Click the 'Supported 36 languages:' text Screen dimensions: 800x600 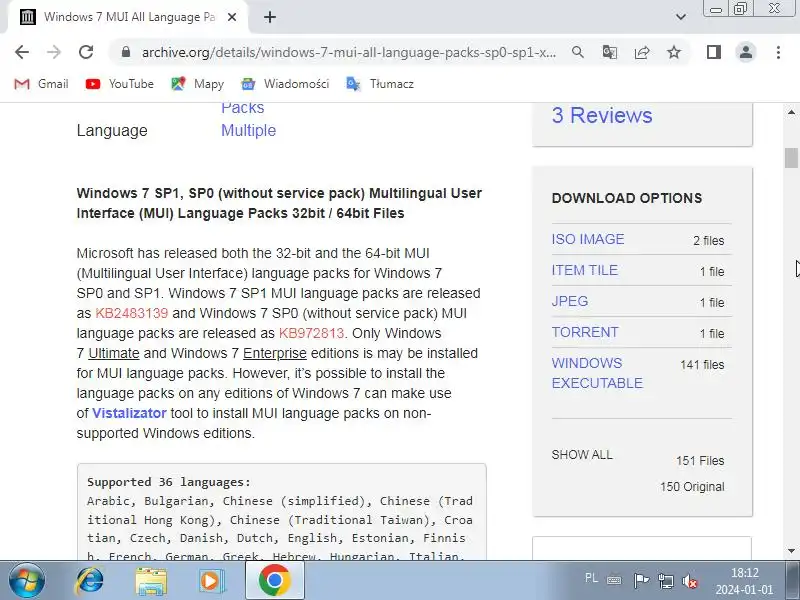(x=169, y=482)
